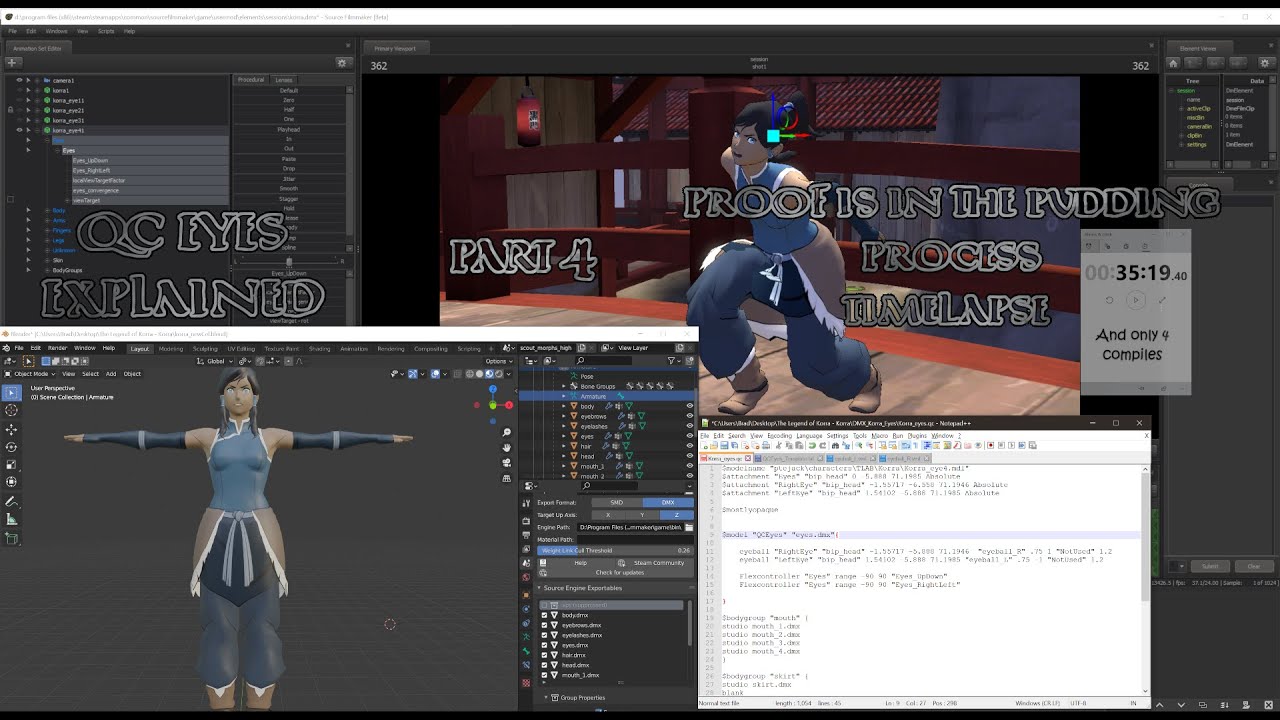This screenshot has height=720, width=1280.
Task: Select Blender's Add Cube tool
Action: (11, 539)
